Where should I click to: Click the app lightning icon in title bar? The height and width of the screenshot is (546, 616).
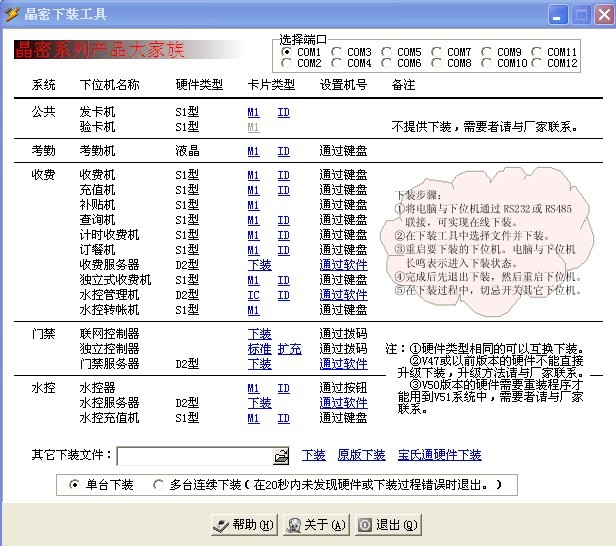point(12,14)
